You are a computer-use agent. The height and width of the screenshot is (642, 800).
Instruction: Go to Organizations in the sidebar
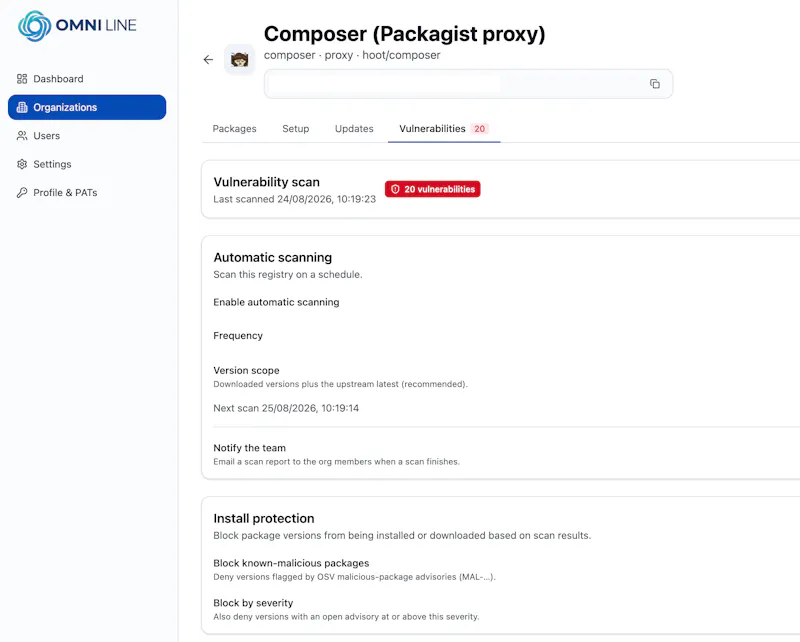click(x=87, y=107)
